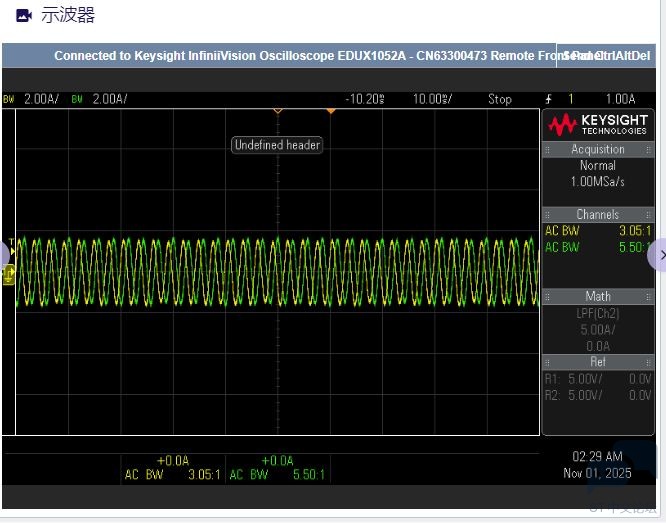666x523 pixels.
Task: Click the right-side next arrow button
Action: pos(659,256)
